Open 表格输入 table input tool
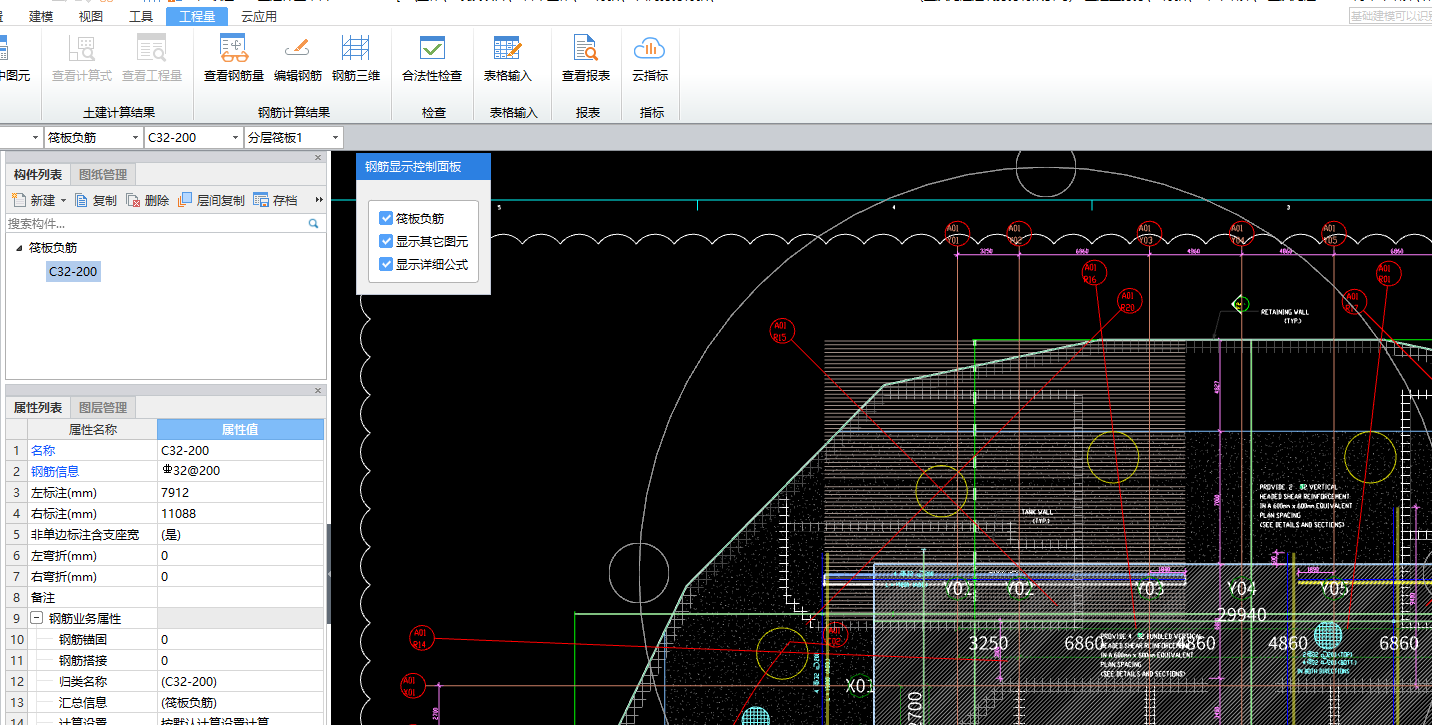The image size is (1432, 725). [508, 58]
